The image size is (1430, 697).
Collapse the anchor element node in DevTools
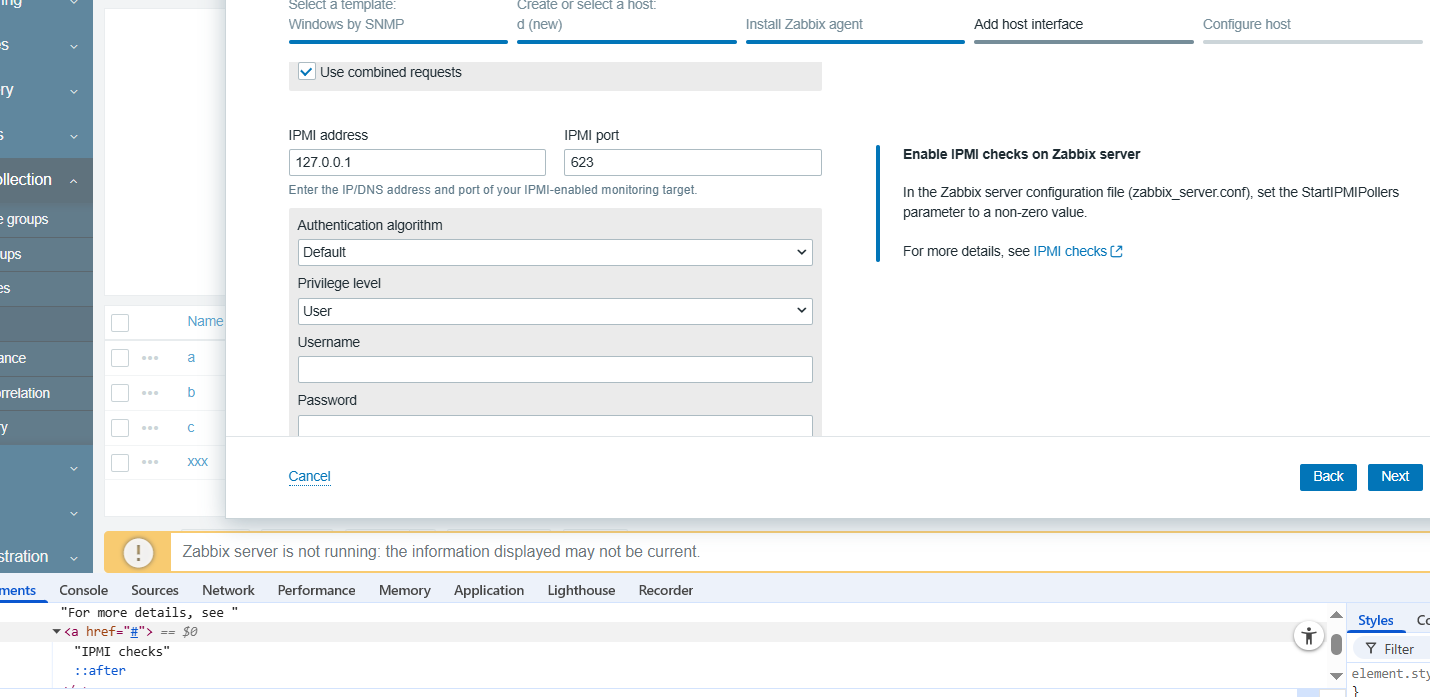coord(57,632)
